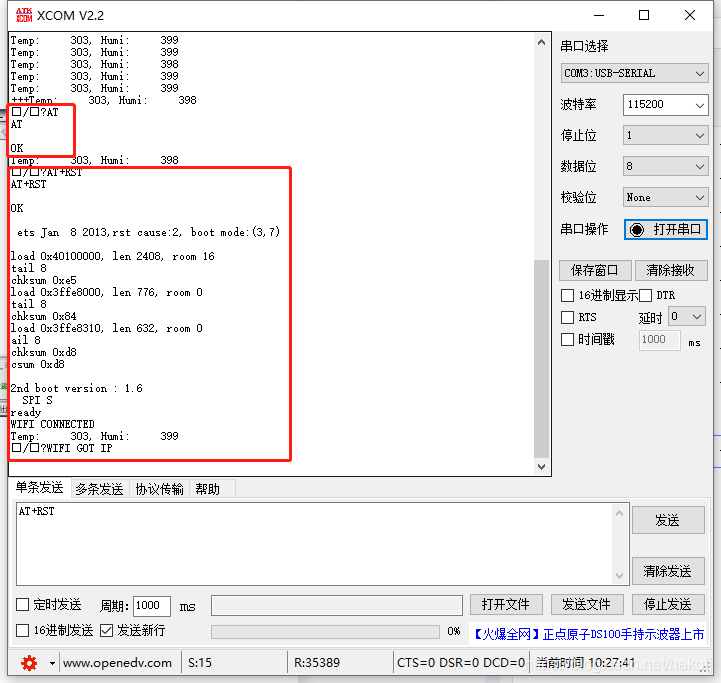Uncheck the 发送新行 send newline checkbox

[106, 630]
